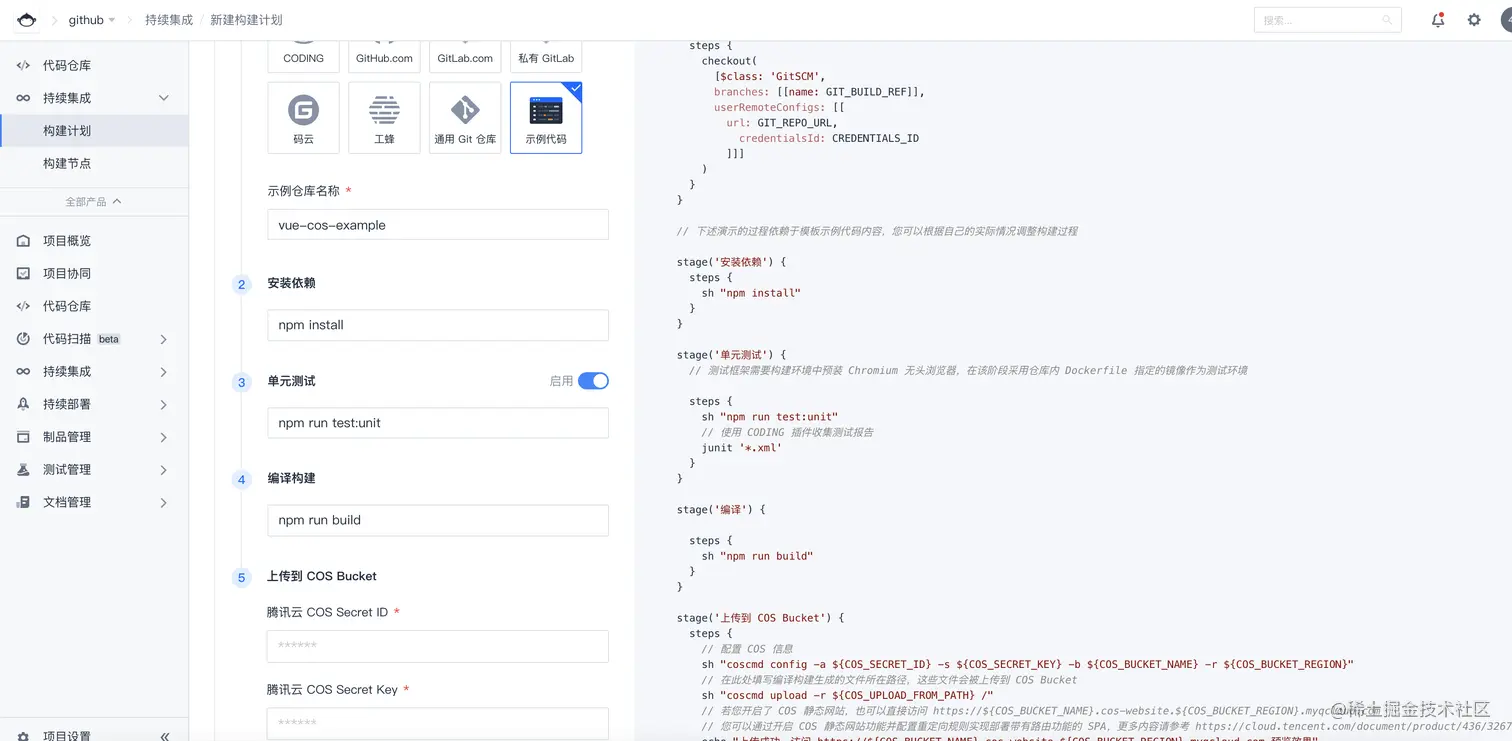Open the notifications bell

(1438, 20)
